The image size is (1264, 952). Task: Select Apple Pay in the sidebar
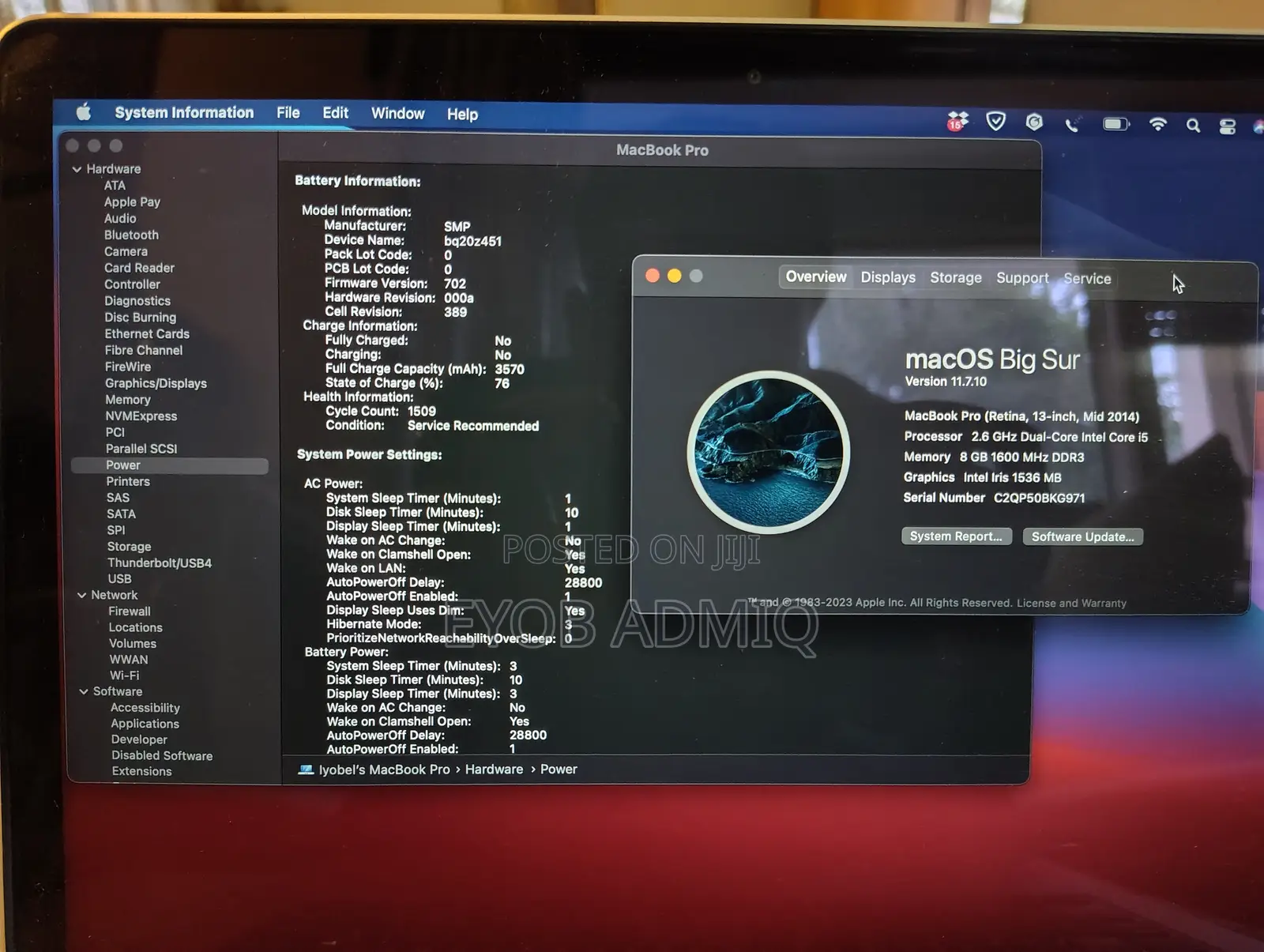point(132,202)
